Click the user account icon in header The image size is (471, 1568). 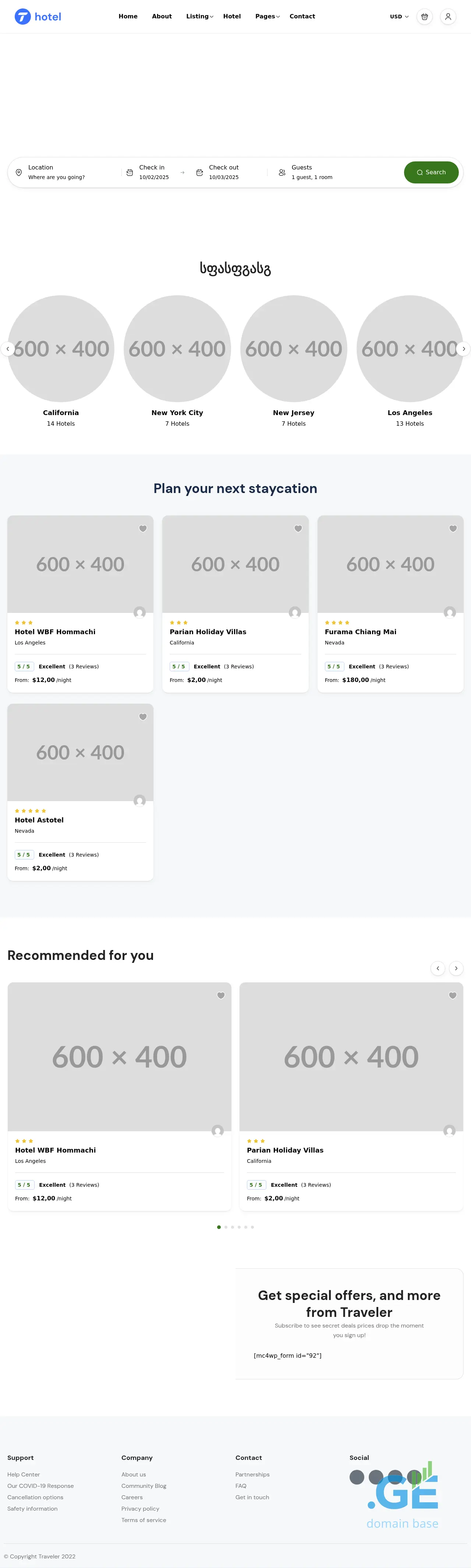(448, 17)
